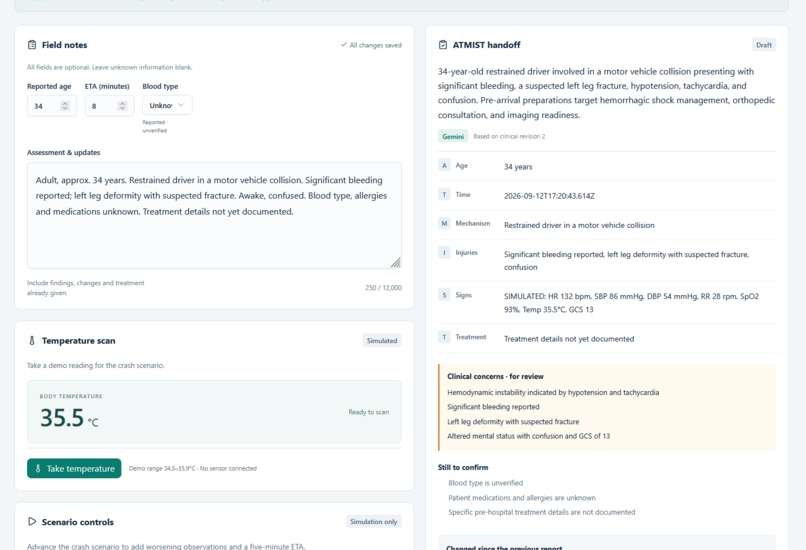
Task: Click the Significant bleeding reported concern line
Action: (x=493, y=407)
